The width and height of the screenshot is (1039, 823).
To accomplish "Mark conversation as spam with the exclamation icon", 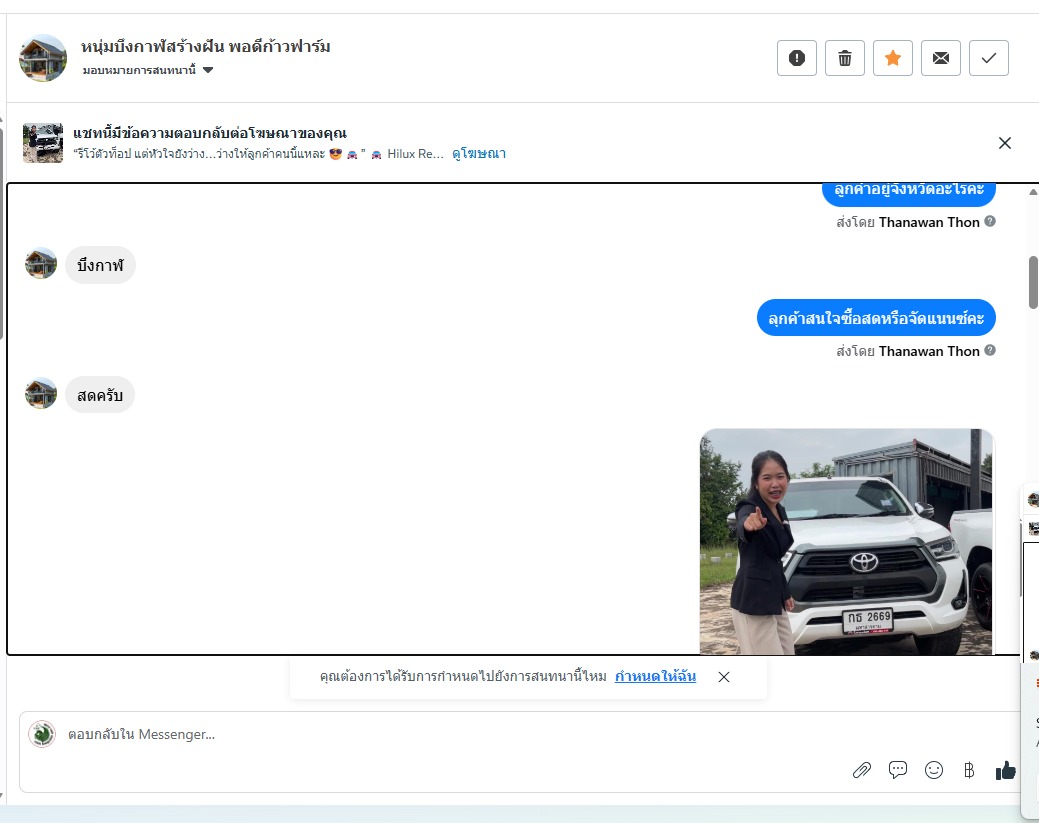I will pos(796,58).
